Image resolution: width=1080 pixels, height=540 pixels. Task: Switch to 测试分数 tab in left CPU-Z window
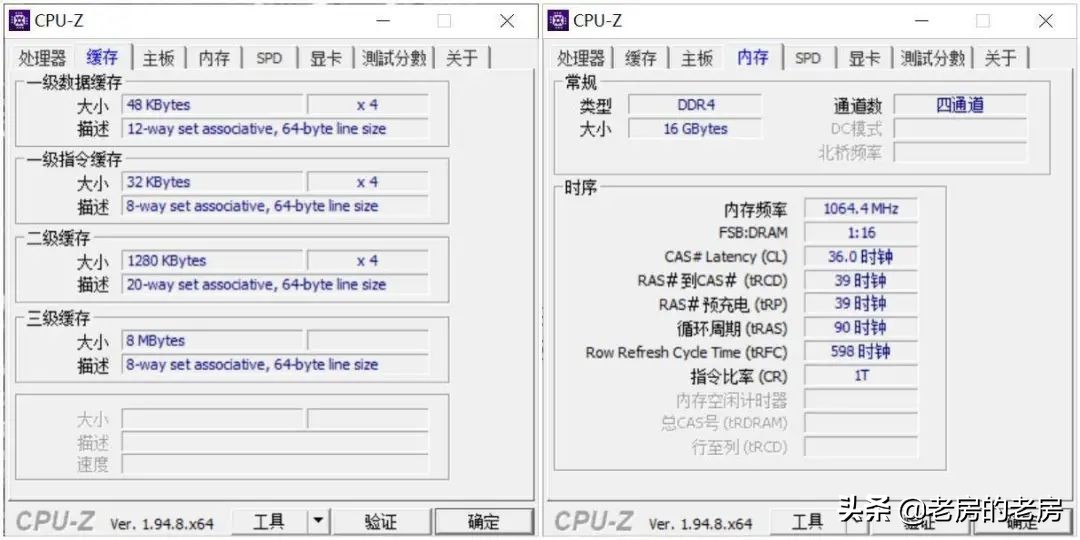coord(394,58)
